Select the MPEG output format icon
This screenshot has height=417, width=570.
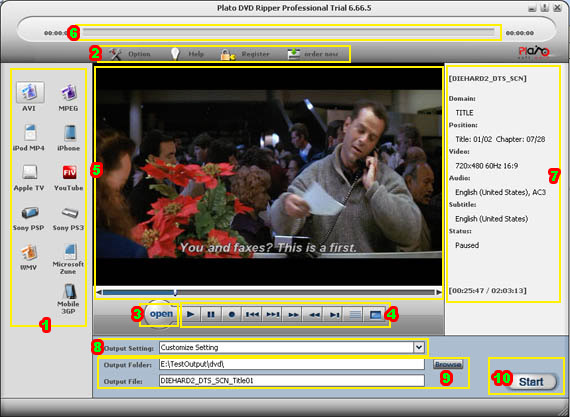[x=68, y=92]
